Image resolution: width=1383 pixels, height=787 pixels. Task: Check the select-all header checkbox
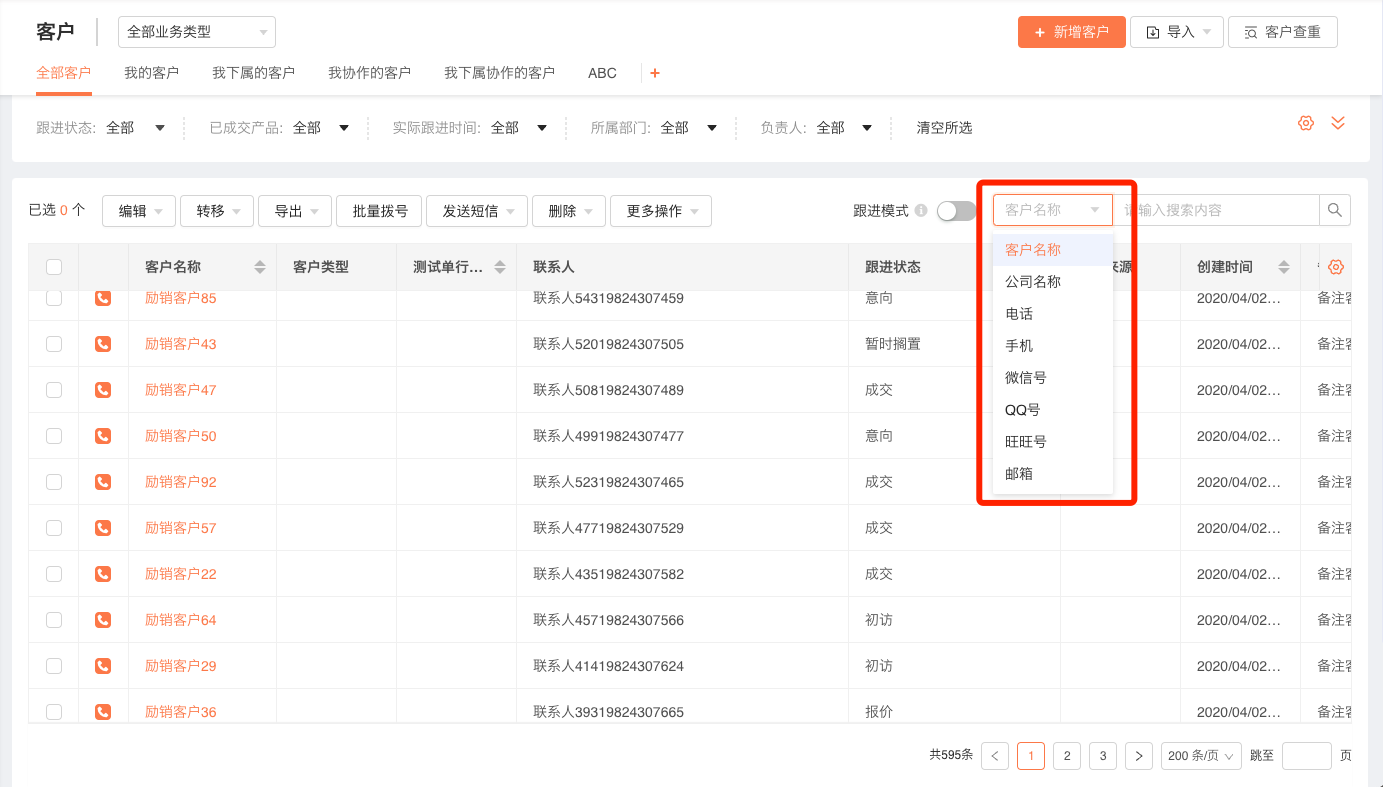(x=54, y=267)
